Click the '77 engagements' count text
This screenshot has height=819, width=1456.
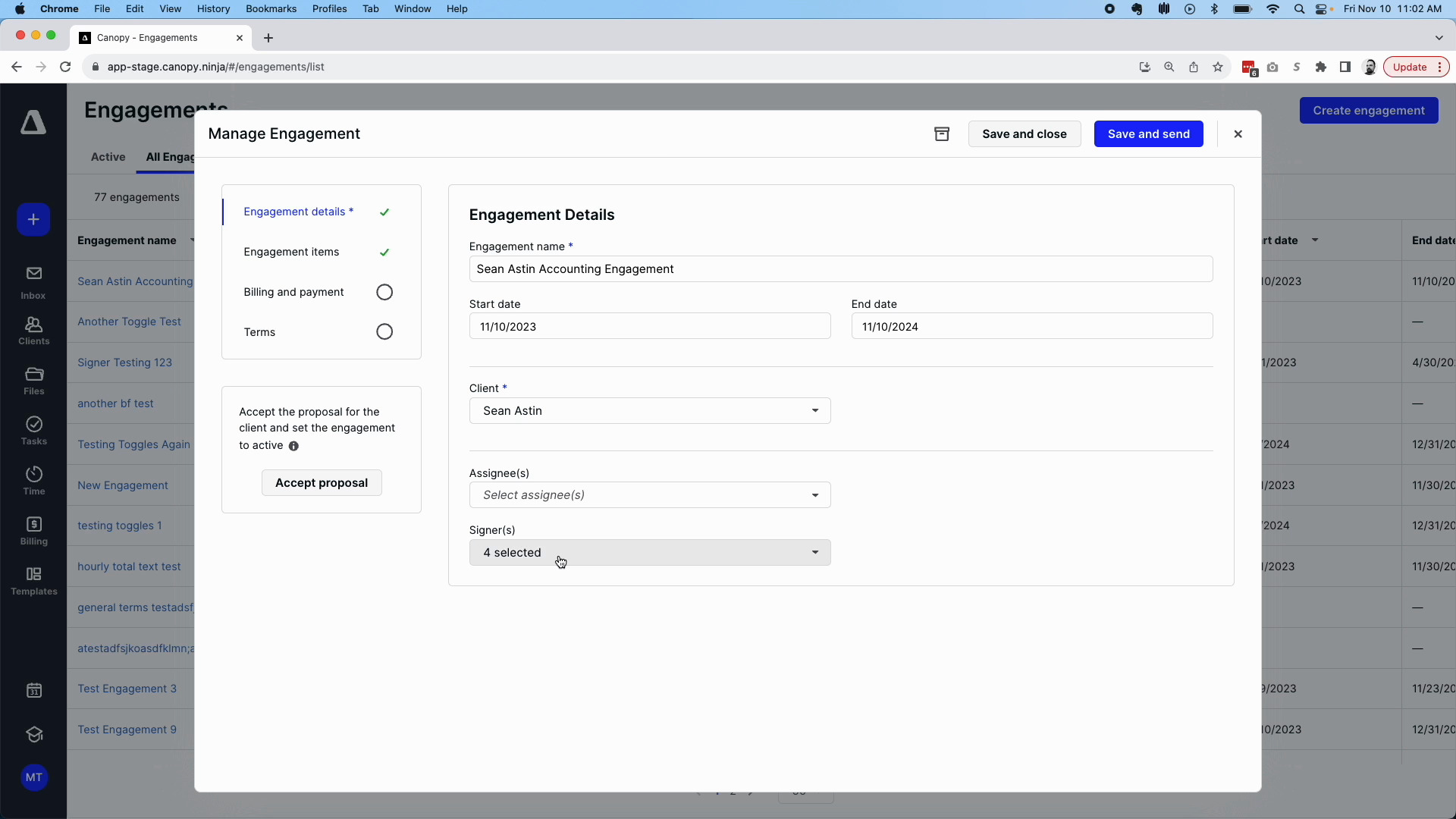point(136,197)
